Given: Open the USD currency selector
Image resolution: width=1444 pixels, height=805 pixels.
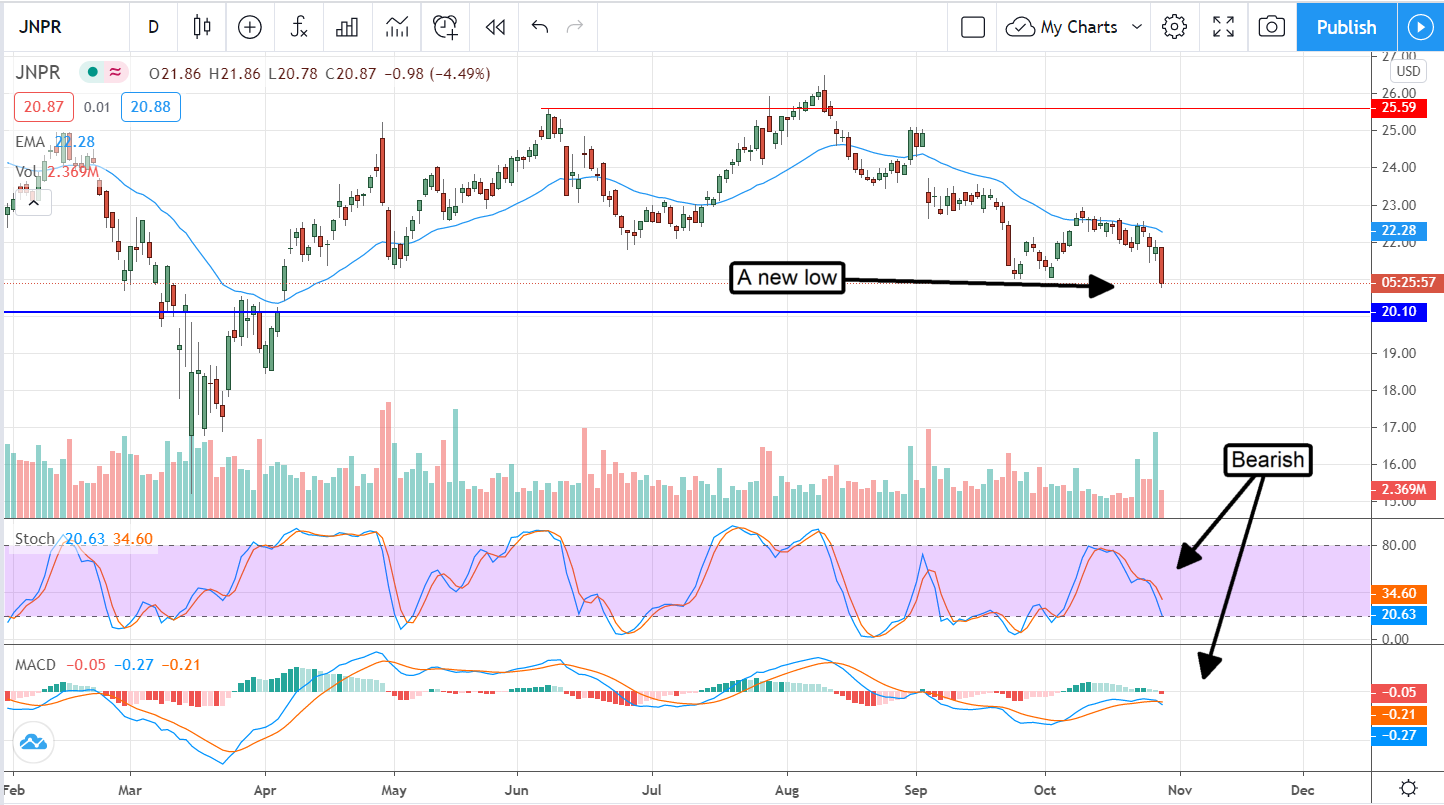Looking at the screenshot, I should point(1408,71).
